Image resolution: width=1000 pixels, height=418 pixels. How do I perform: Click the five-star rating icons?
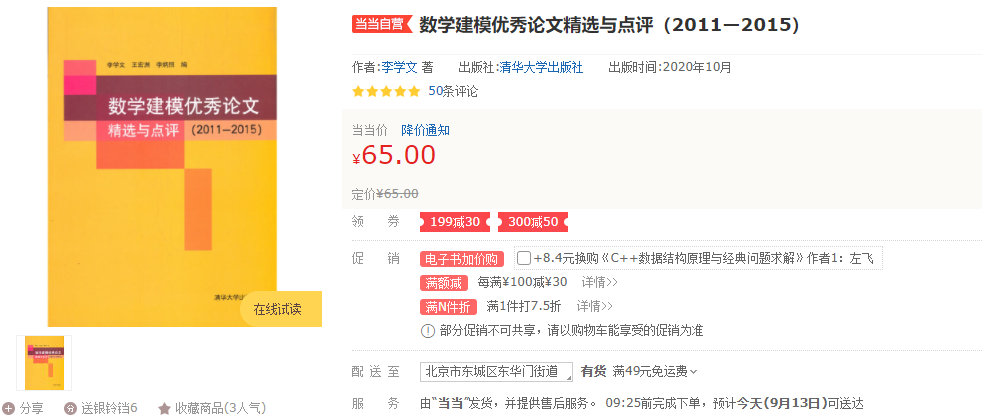click(x=386, y=91)
